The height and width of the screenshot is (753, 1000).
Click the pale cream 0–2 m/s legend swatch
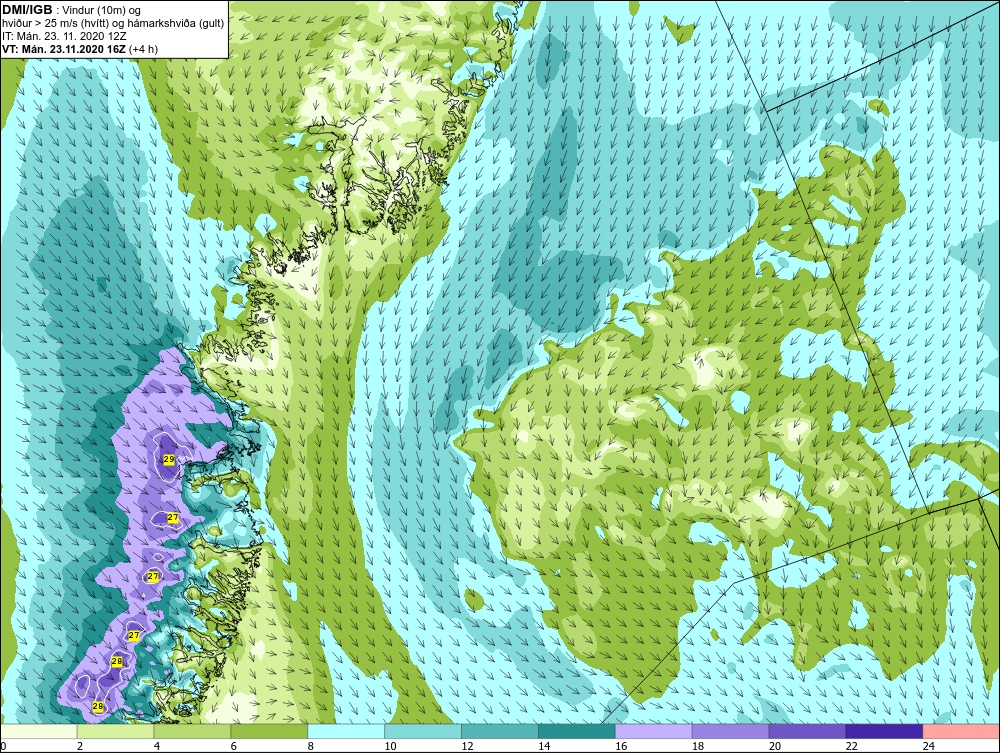click(39, 731)
